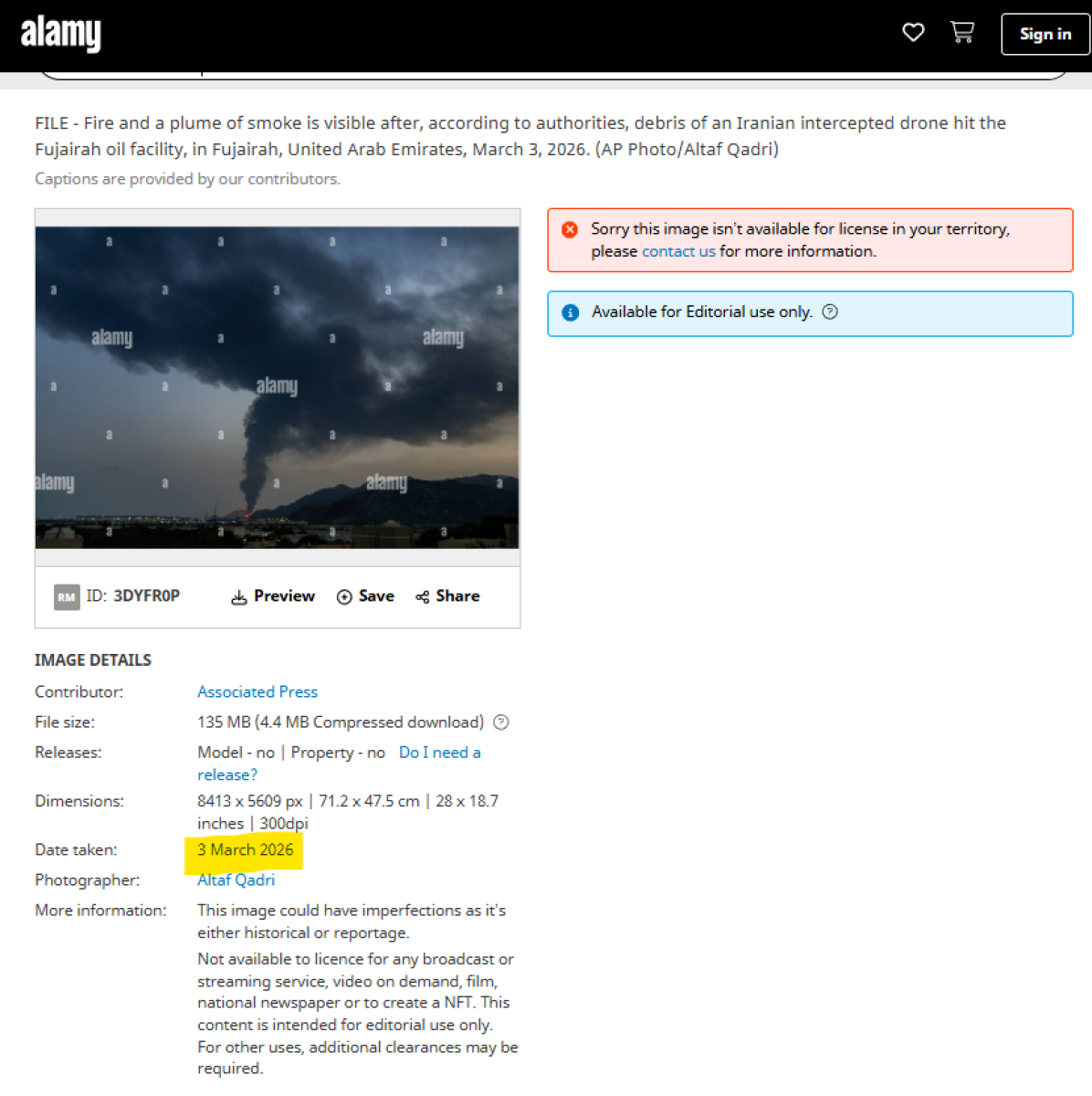
Task: Follow the Do I need a release link
Action: click(x=339, y=764)
